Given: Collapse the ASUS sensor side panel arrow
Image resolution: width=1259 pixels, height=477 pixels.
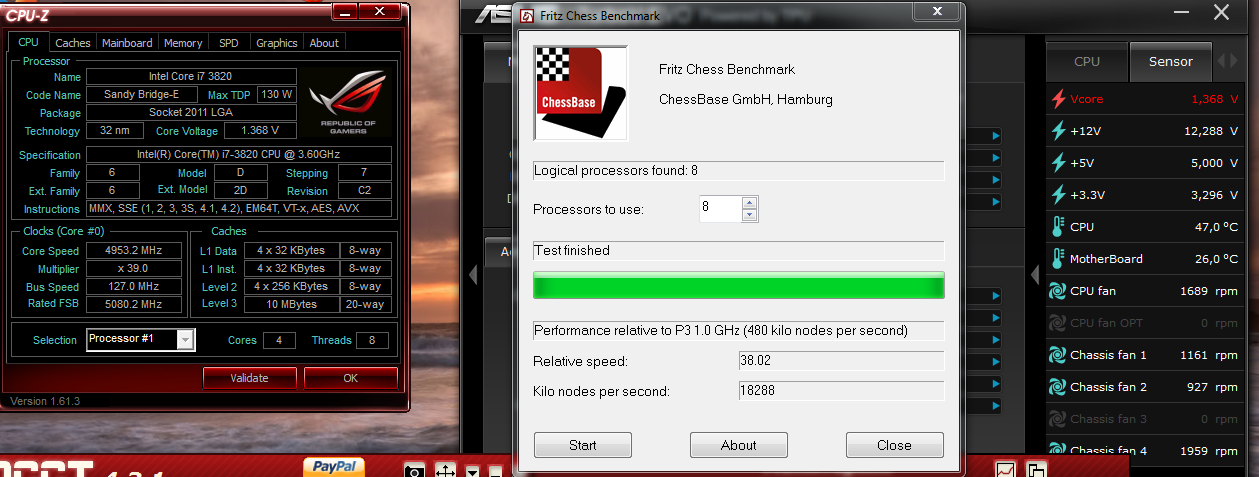Looking at the screenshot, I should [x=1037, y=274].
